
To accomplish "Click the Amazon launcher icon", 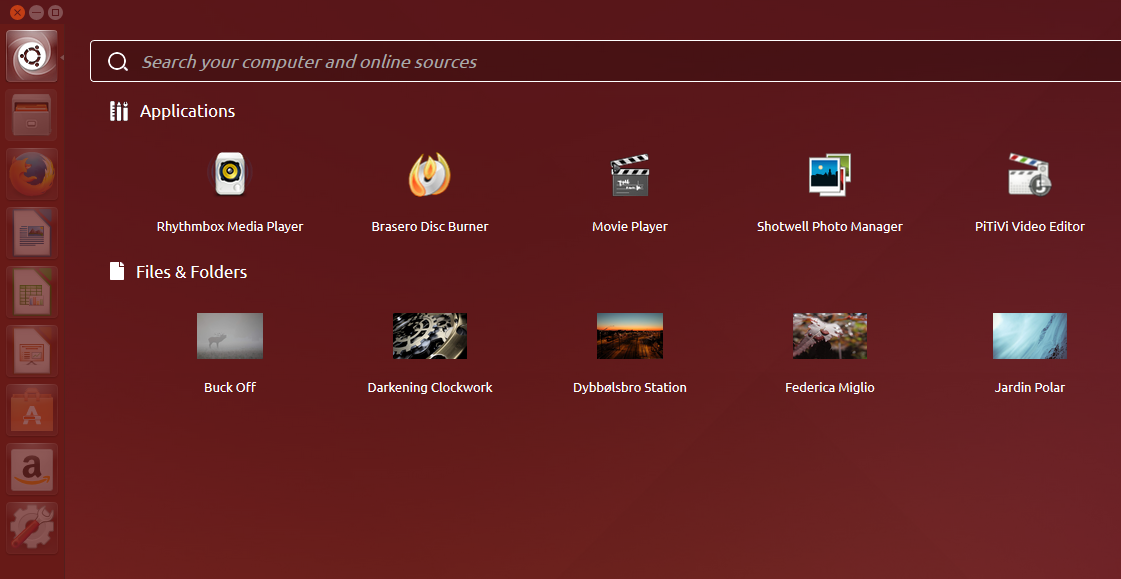I will click(33, 469).
